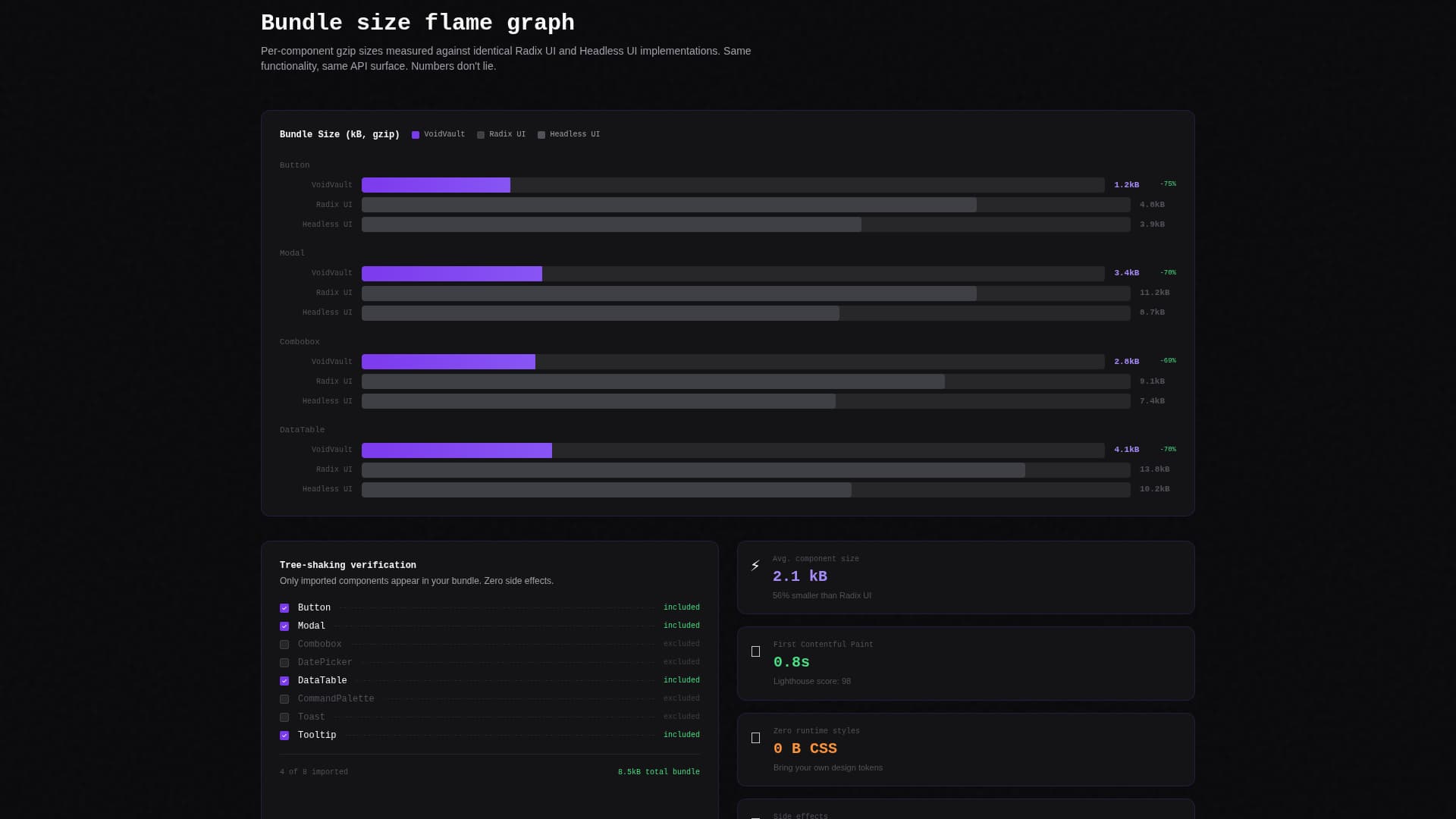1456x819 pixels.
Task: Click the 'Combobox' chart group label
Action: [x=300, y=342]
